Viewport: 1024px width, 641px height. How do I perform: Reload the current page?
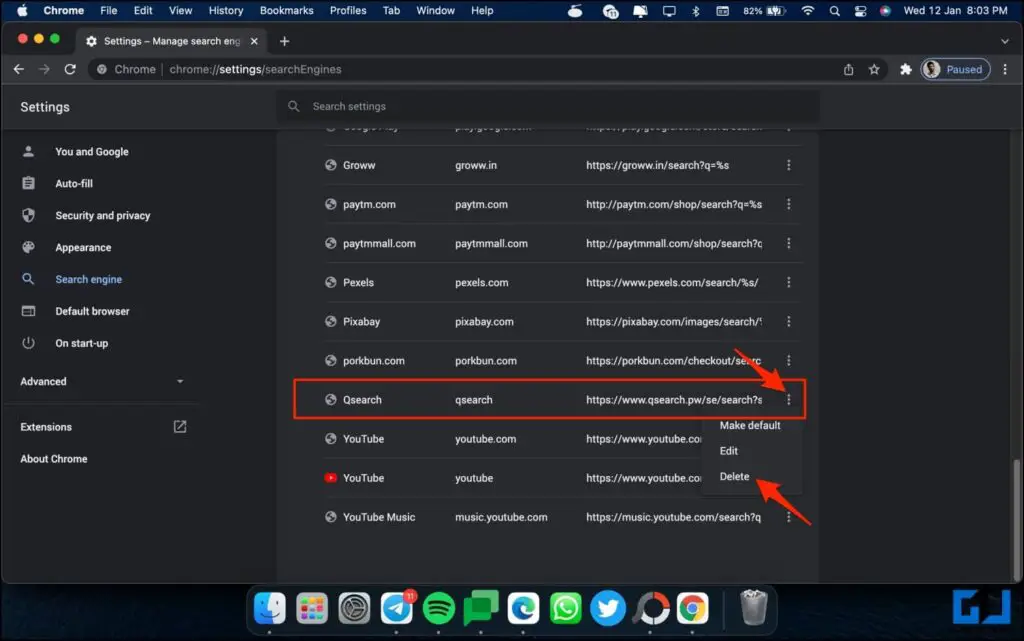(70, 69)
